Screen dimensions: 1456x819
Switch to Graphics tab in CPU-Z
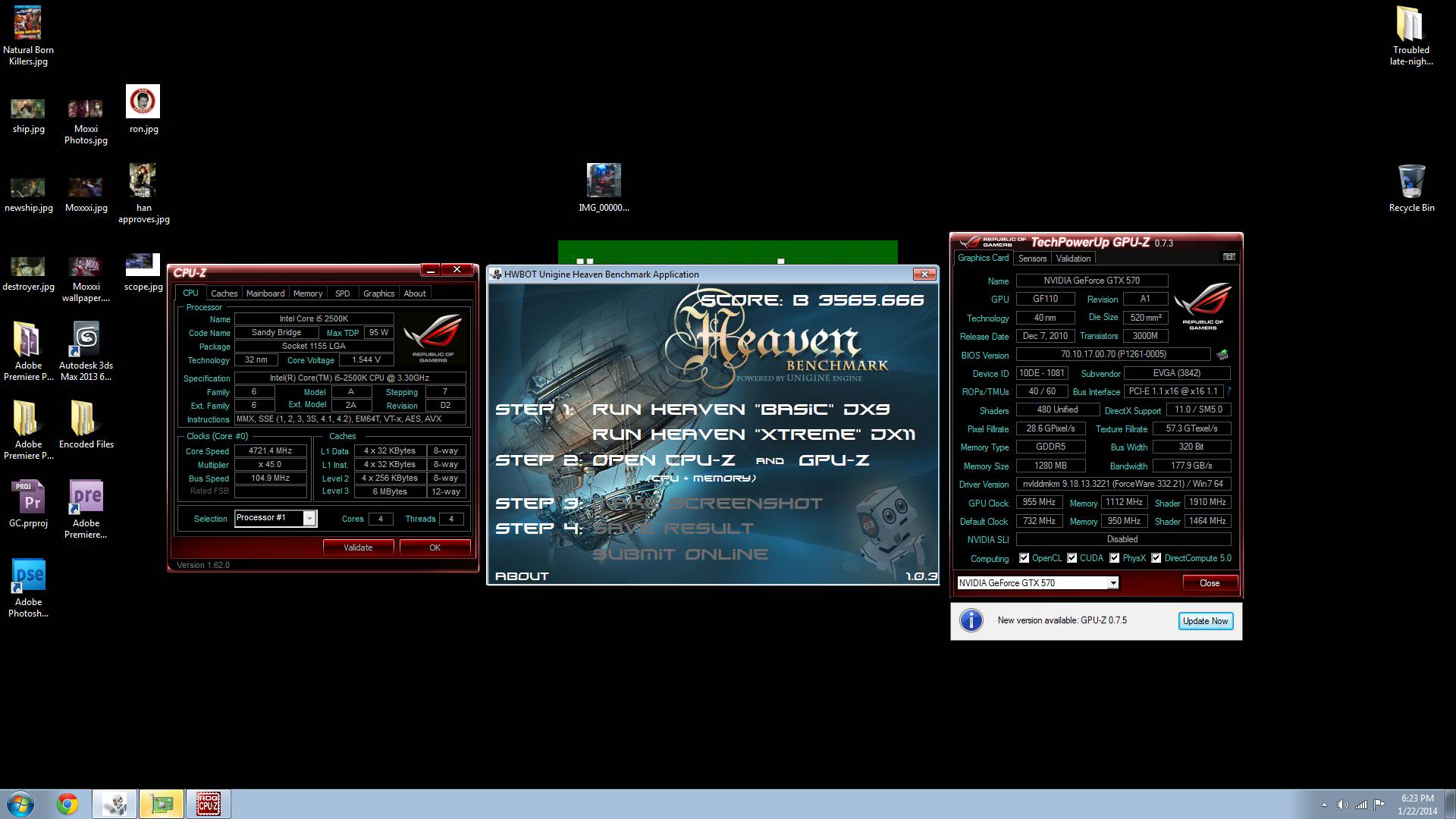click(378, 293)
